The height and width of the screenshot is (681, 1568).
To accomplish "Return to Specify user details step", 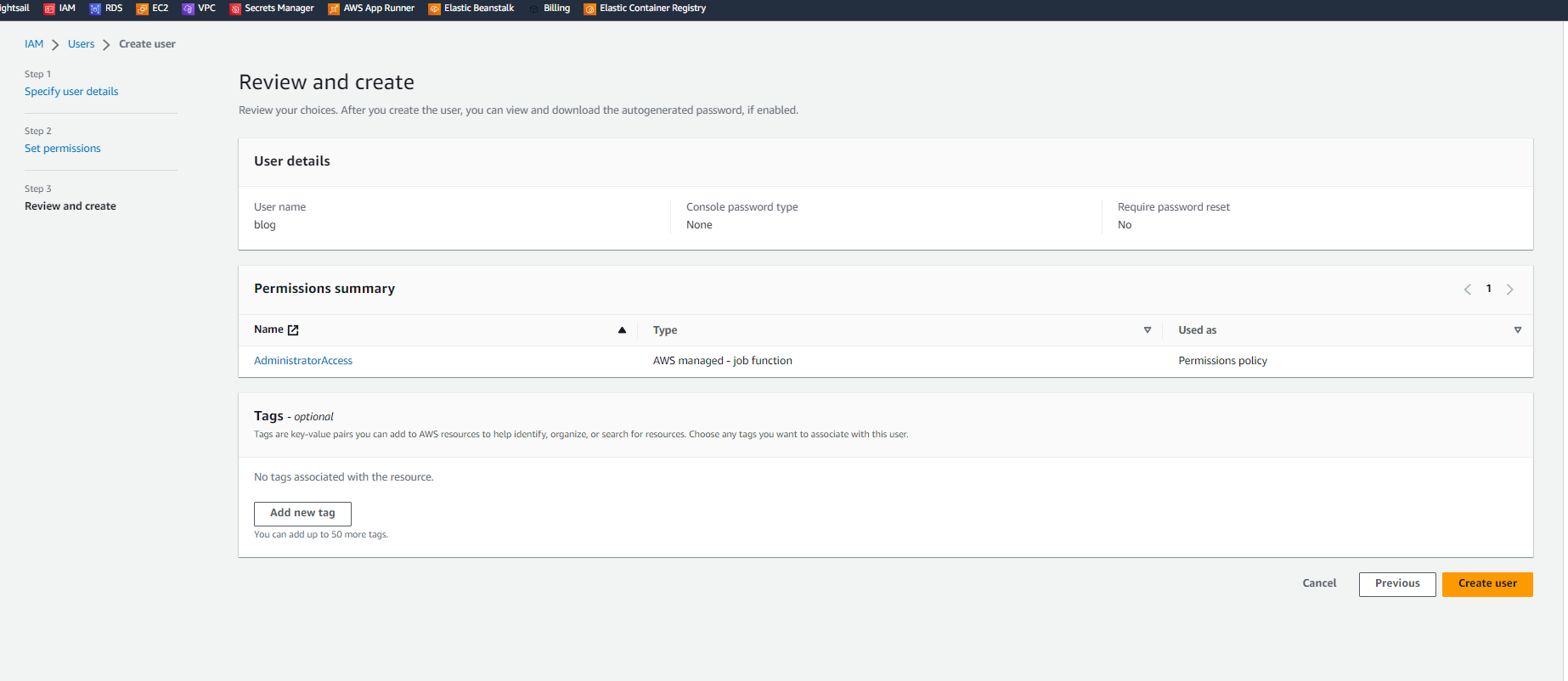I will coord(71,92).
